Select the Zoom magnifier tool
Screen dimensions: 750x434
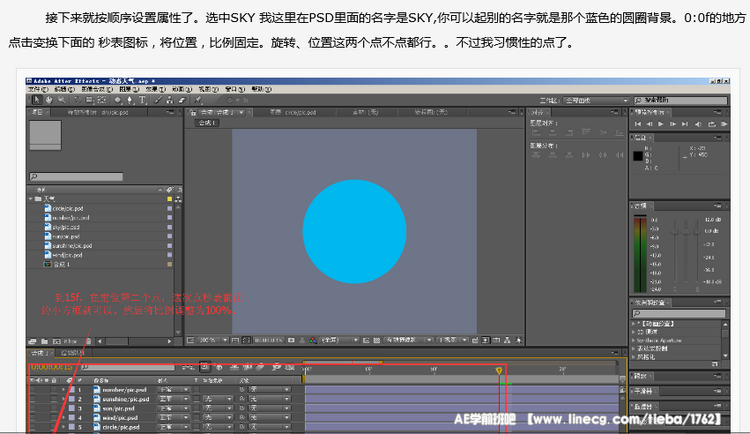(x=62, y=100)
